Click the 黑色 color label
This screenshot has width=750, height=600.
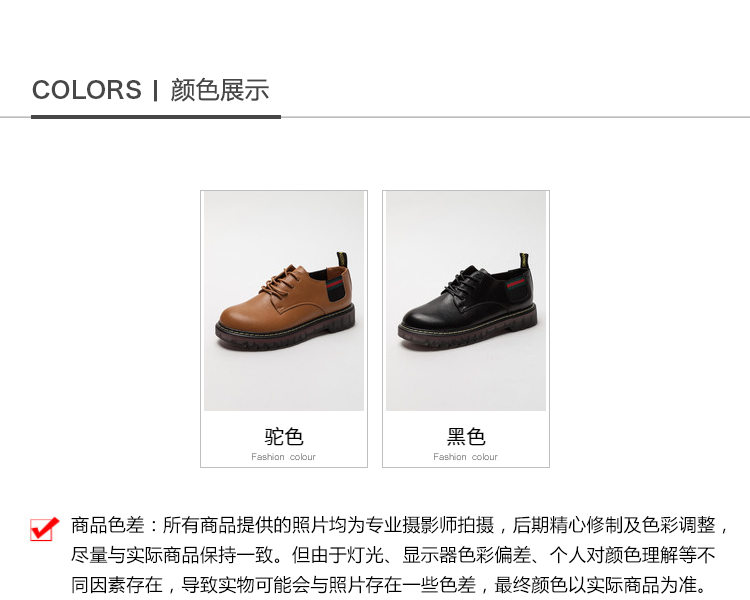(466, 436)
